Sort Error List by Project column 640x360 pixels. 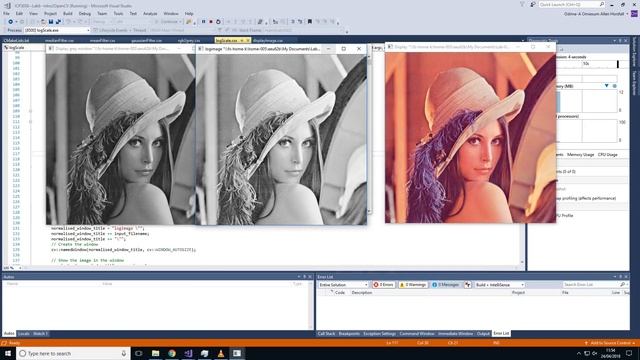518,293
